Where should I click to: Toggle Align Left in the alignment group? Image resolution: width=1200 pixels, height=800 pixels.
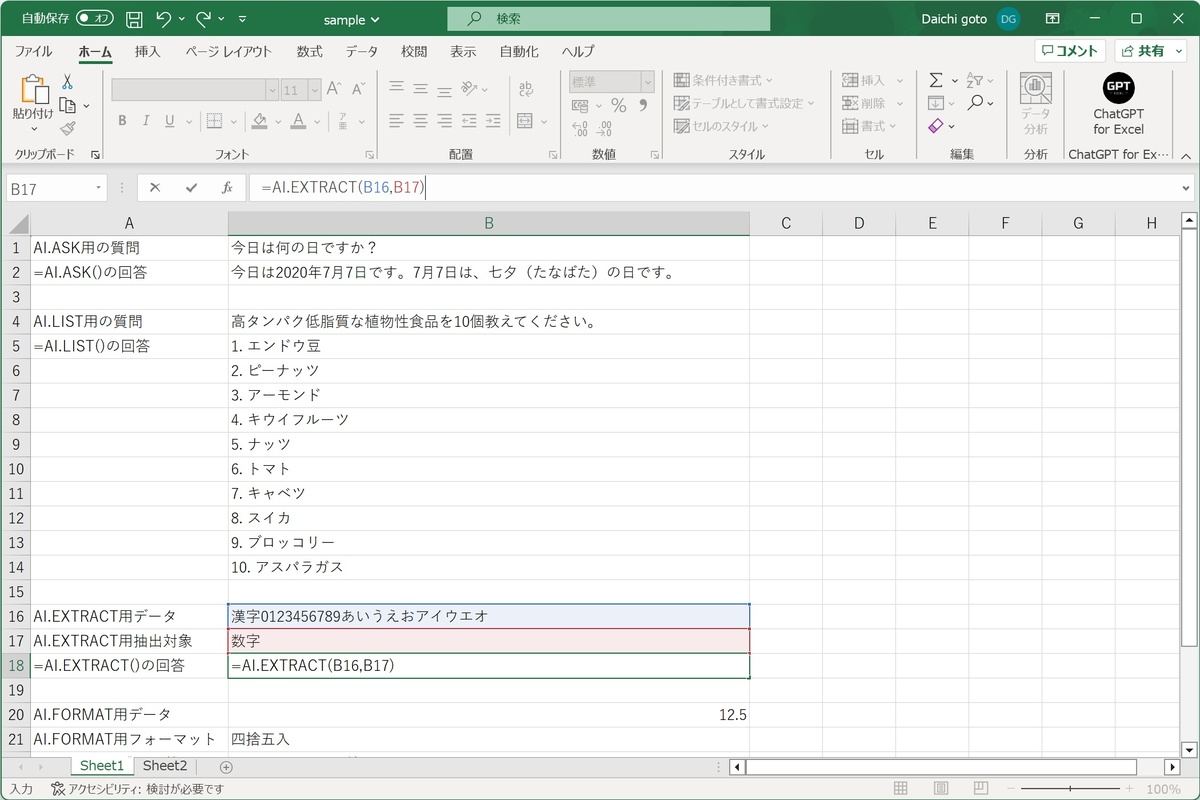396,121
